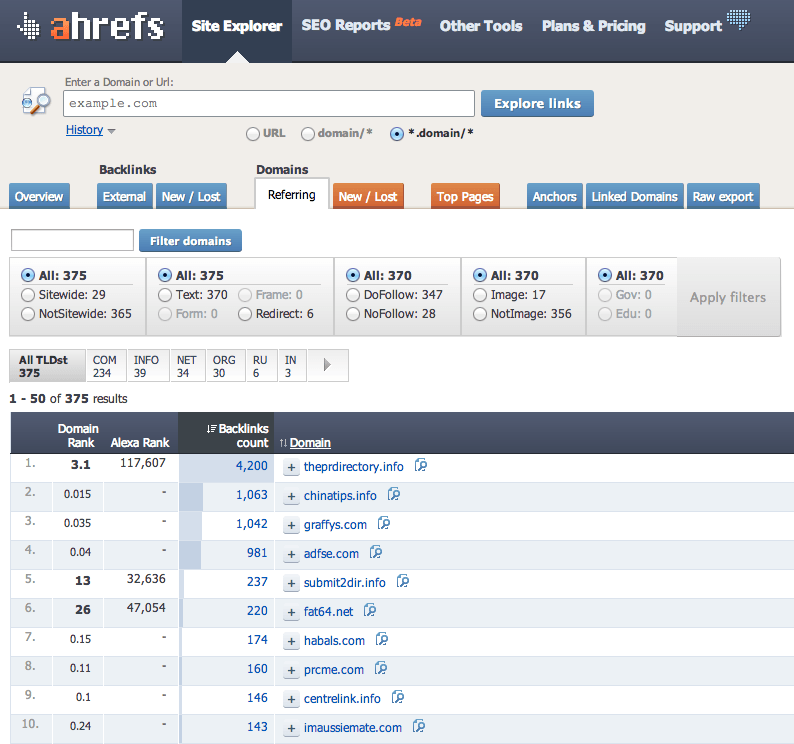Choose Image: 17 filter
794x744 pixels.
pyautogui.click(x=480, y=295)
